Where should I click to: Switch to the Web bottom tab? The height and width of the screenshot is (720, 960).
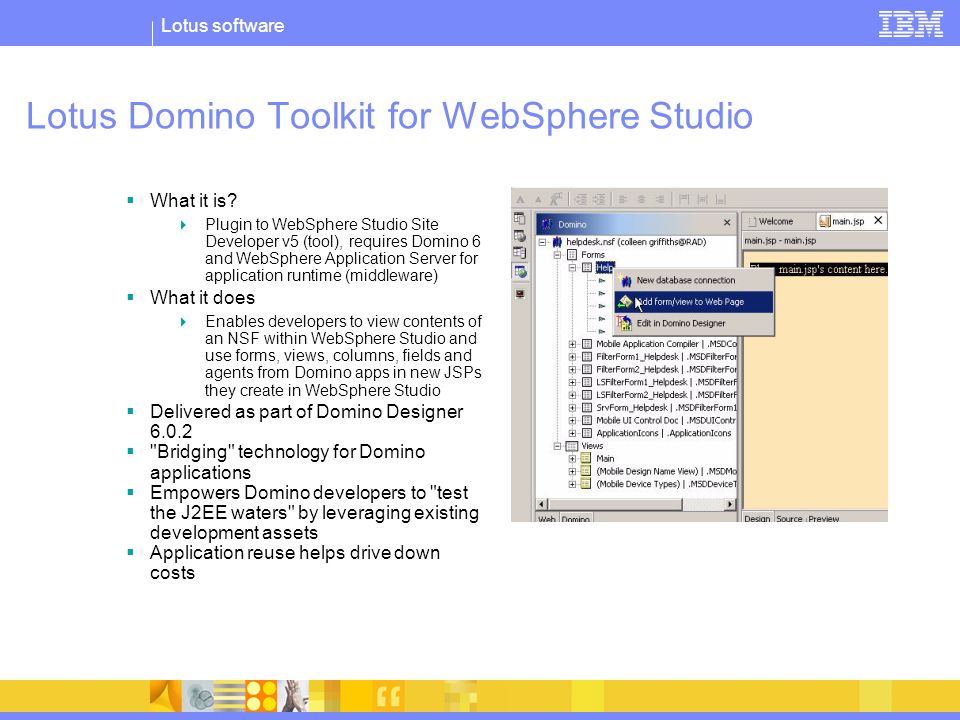click(547, 519)
